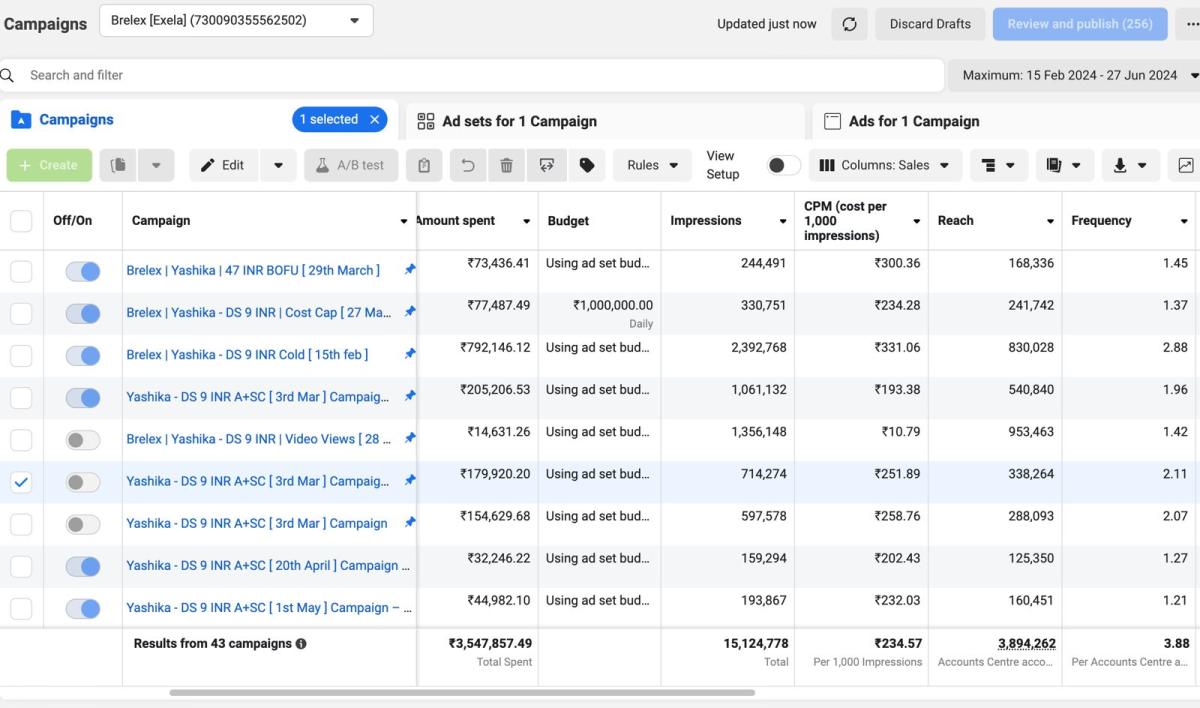Turn off the 47 INR BOFU campaign
This screenshot has height=708, width=1200.
83,271
